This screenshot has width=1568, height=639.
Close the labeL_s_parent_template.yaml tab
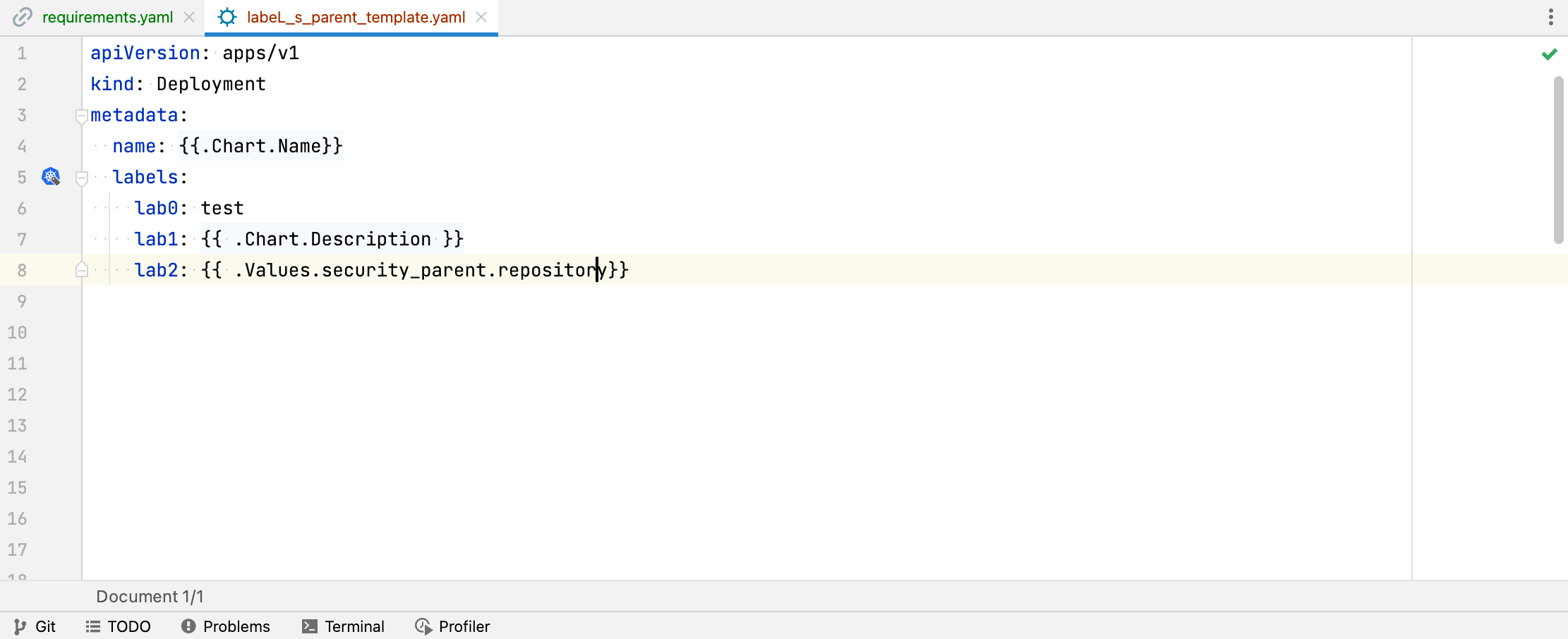[x=481, y=17]
